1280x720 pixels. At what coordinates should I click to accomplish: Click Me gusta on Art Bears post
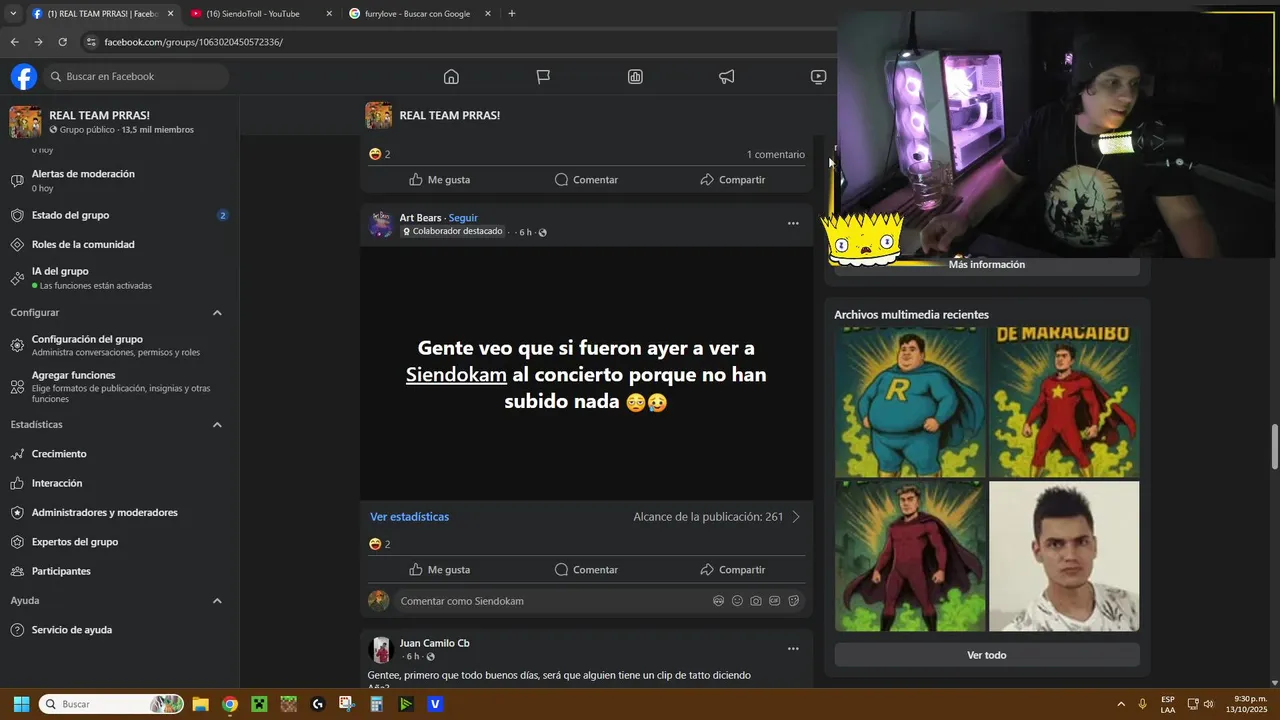[x=439, y=570]
